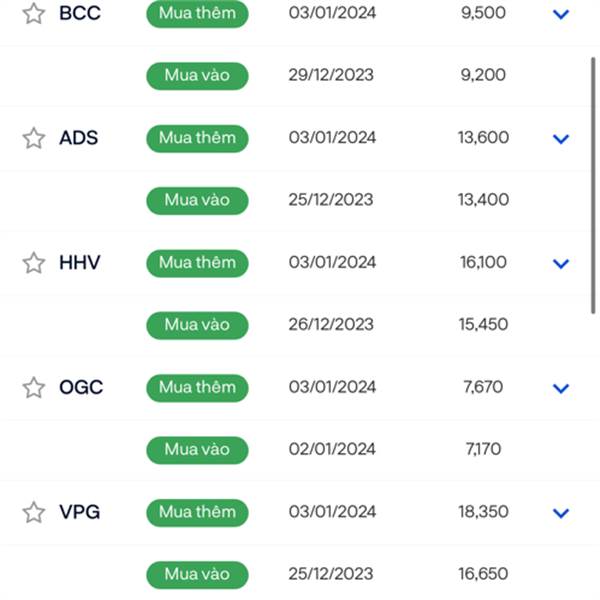Collapse the HHV row chevron
Image resolution: width=600 pixels, height=600 pixels.
561,264
